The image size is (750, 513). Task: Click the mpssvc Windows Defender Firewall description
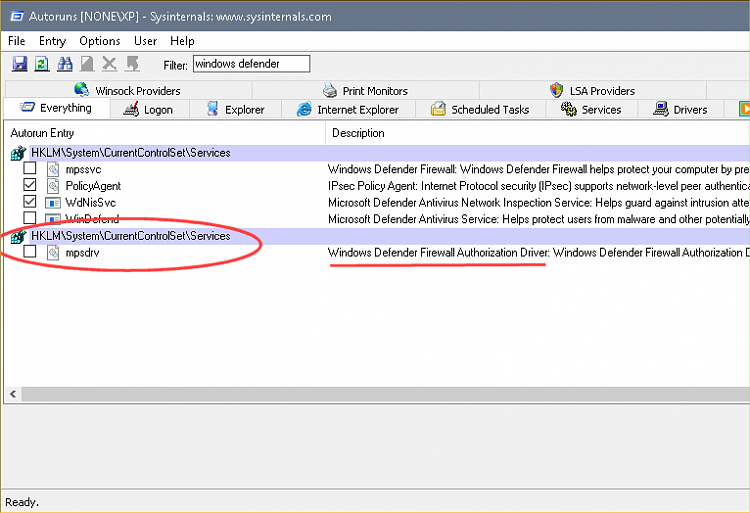point(539,169)
